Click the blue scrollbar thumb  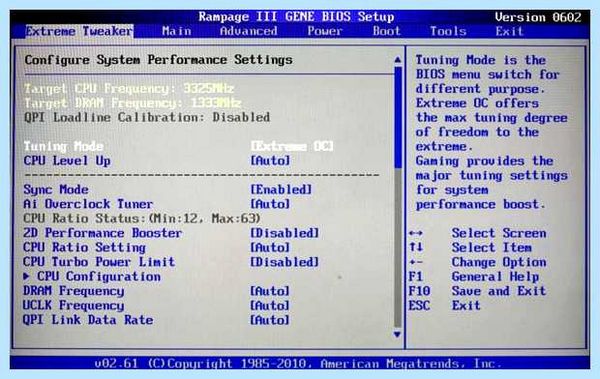(398, 118)
